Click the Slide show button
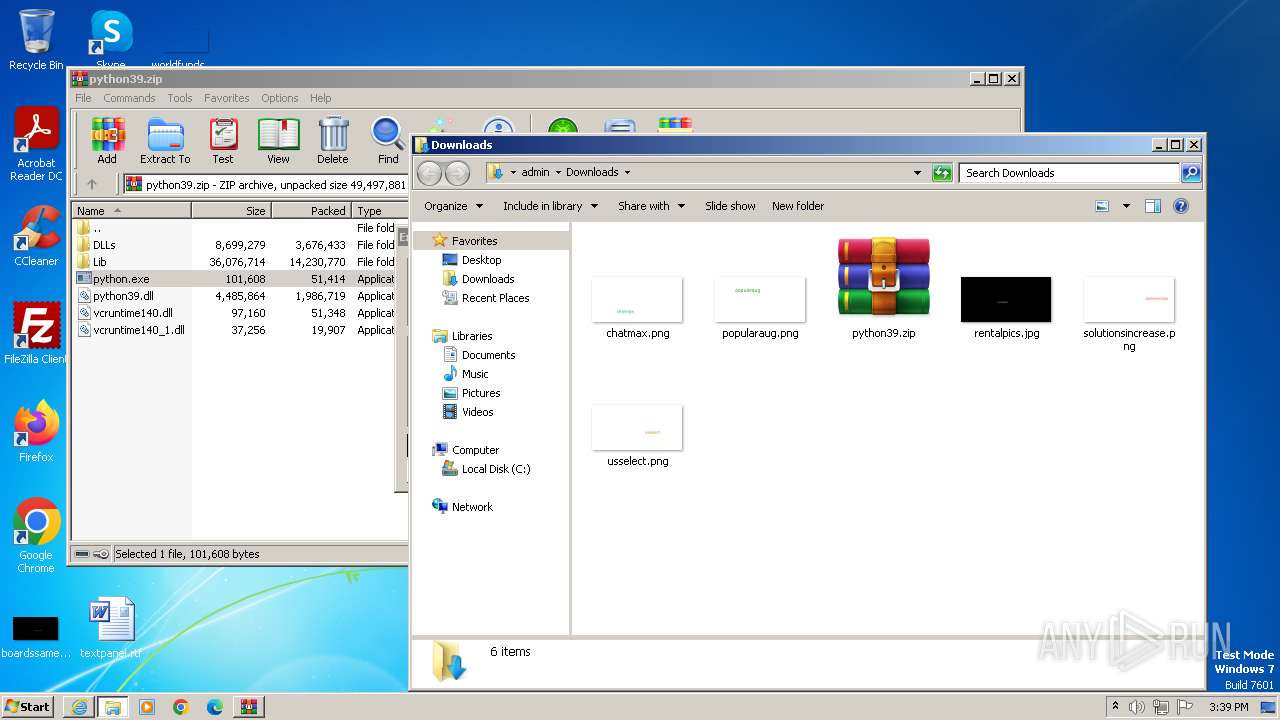Image resolution: width=1280 pixels, height=720 pixels. pyautogui.click(x=730, y=206)
